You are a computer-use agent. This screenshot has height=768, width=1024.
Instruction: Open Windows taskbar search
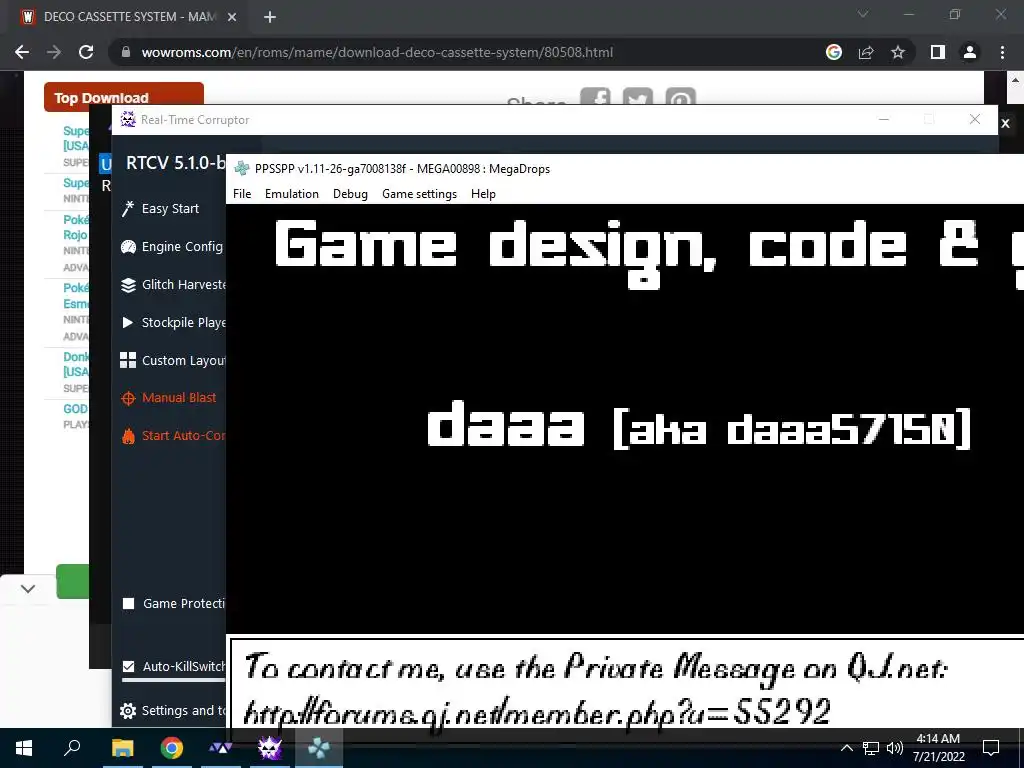tap(72, 747)
